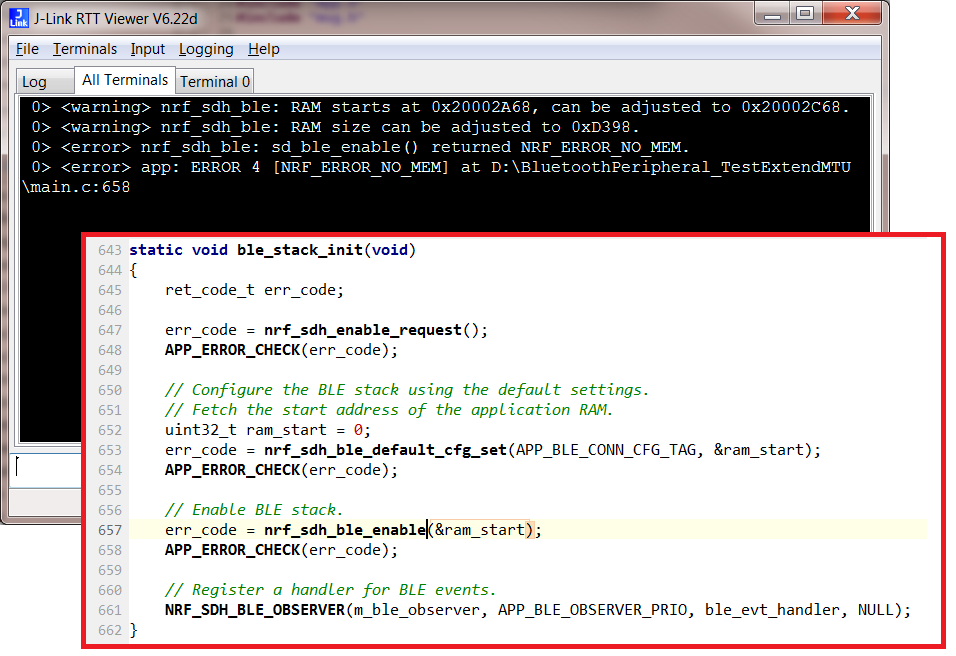Click nrf_sdh_ble_enable call in code

[x=344, y=530]
